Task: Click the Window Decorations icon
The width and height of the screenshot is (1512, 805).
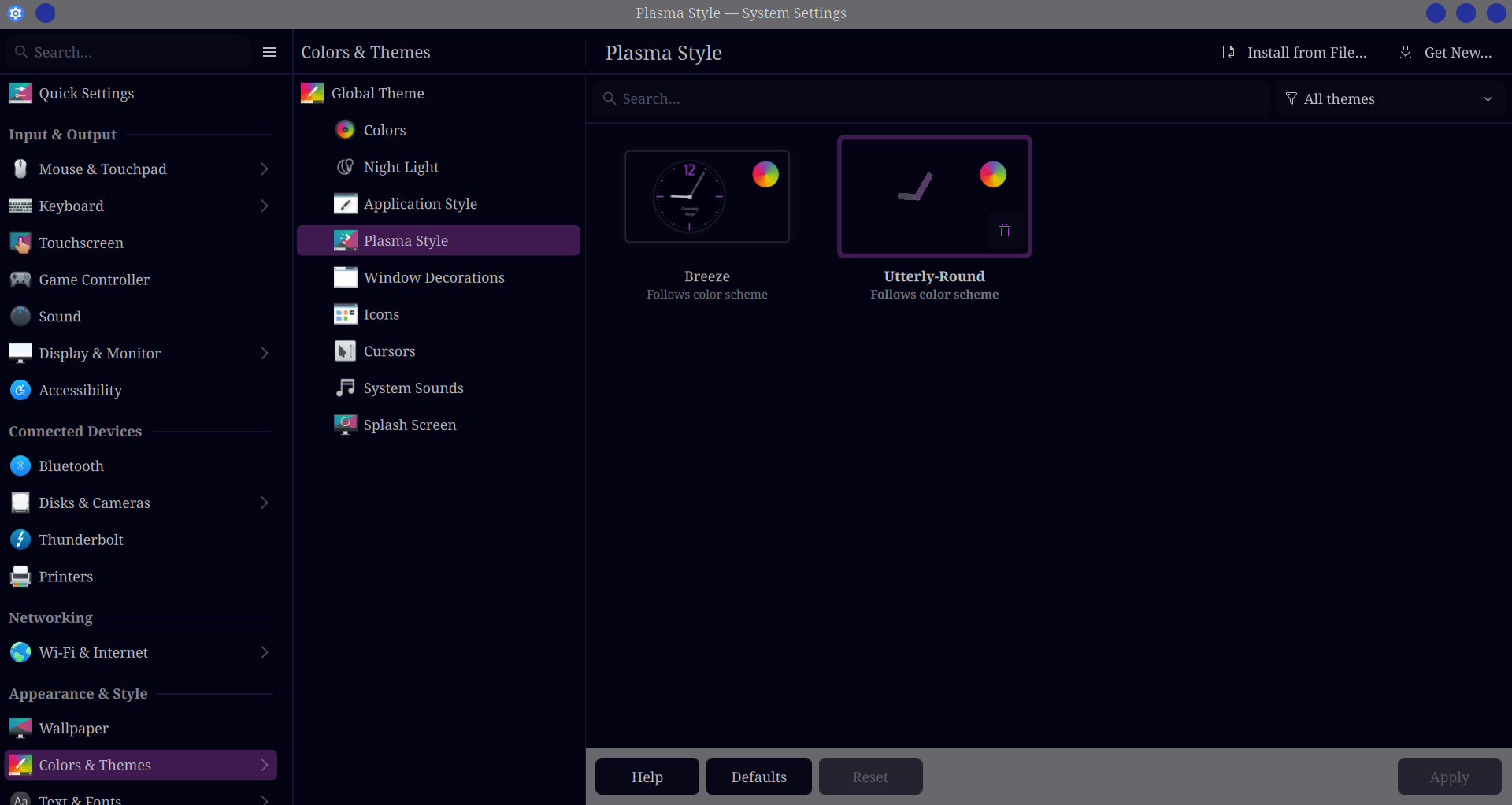Action: (x=345, y=277)
